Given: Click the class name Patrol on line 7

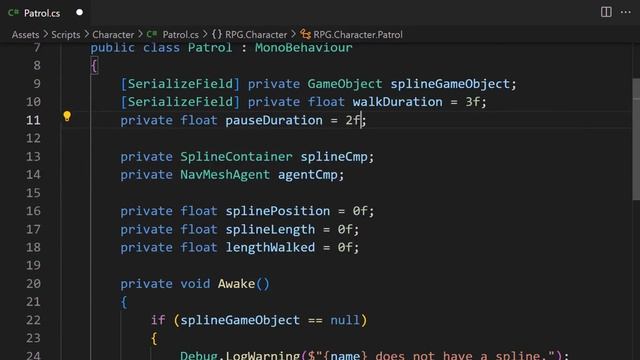Looking at the screenshot, I should click(x=210, y=48).
